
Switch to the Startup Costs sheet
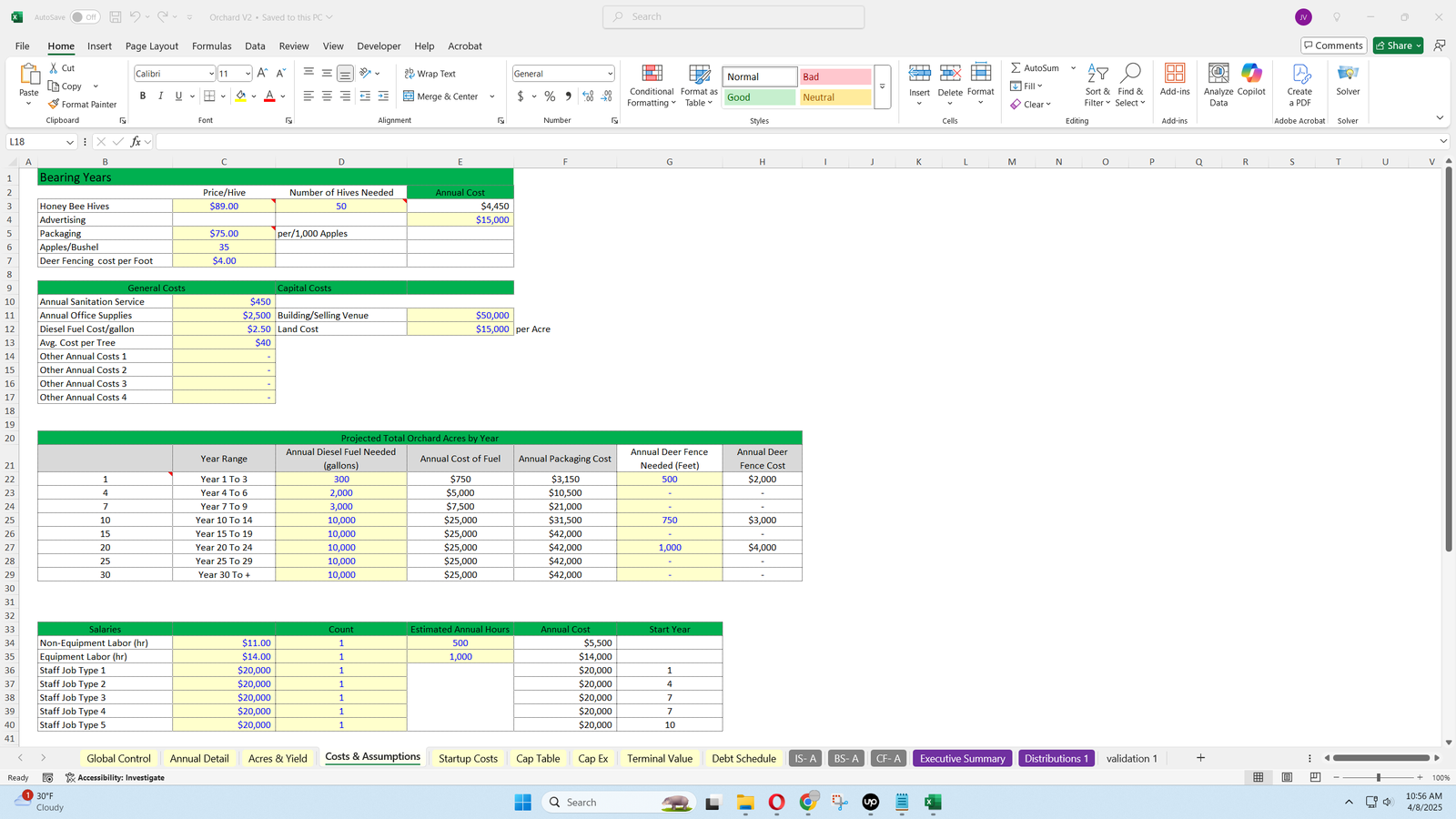point(468,758)
